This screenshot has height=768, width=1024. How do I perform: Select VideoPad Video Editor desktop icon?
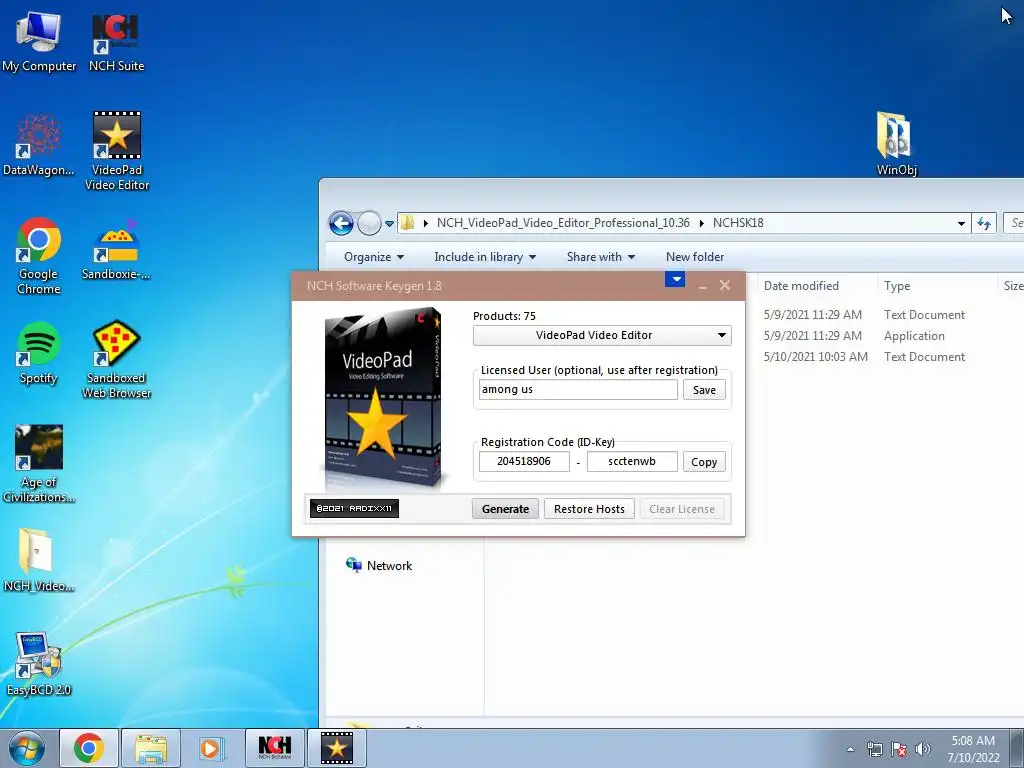pyautogui.click(x=117, y=152)
